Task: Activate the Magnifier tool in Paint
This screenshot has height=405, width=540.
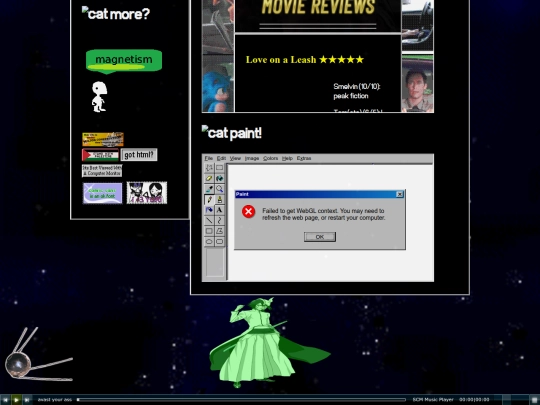Action: pos(219,189)
